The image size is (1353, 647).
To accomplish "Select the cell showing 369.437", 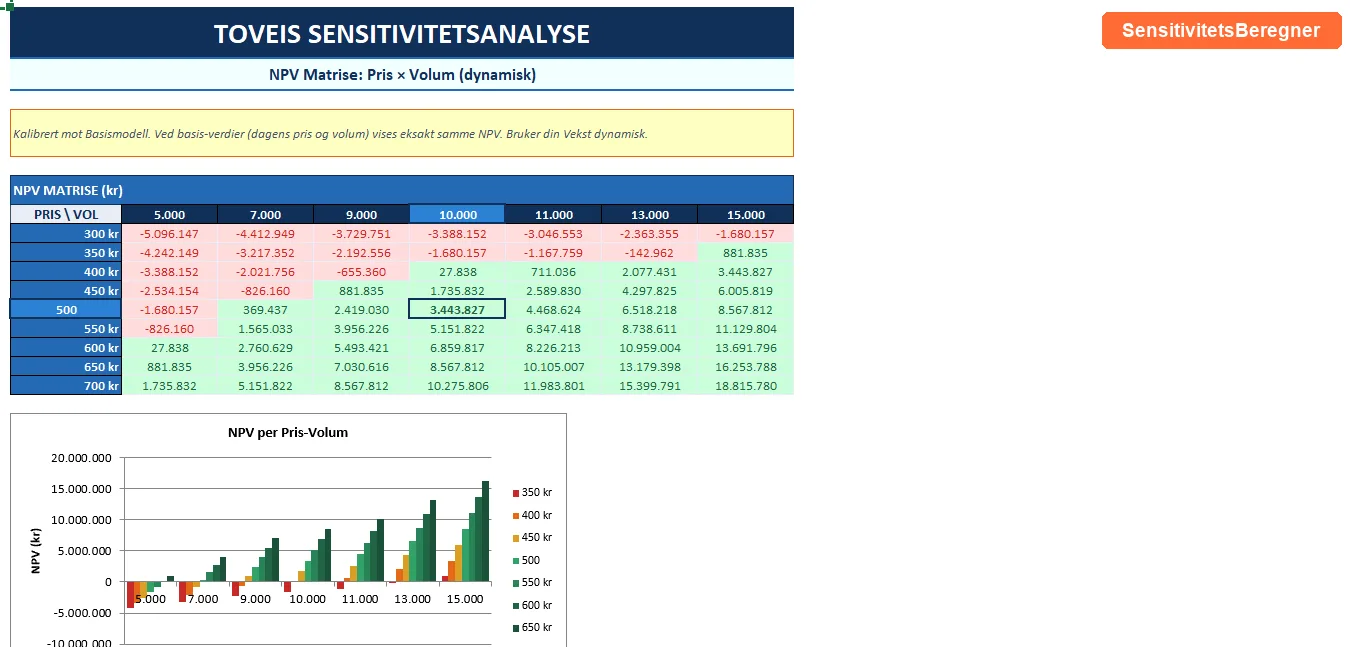I will pyautogui.click(x=266, y=310).
